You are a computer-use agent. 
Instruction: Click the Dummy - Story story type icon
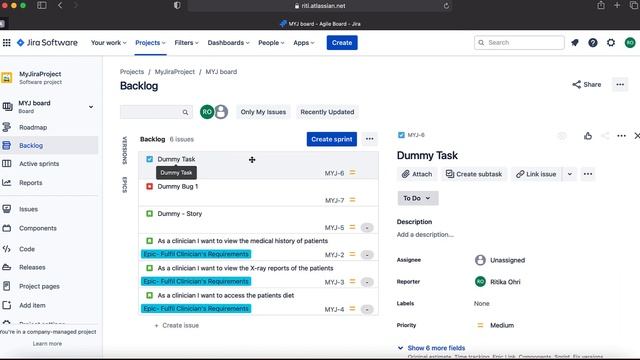[149, 213]
